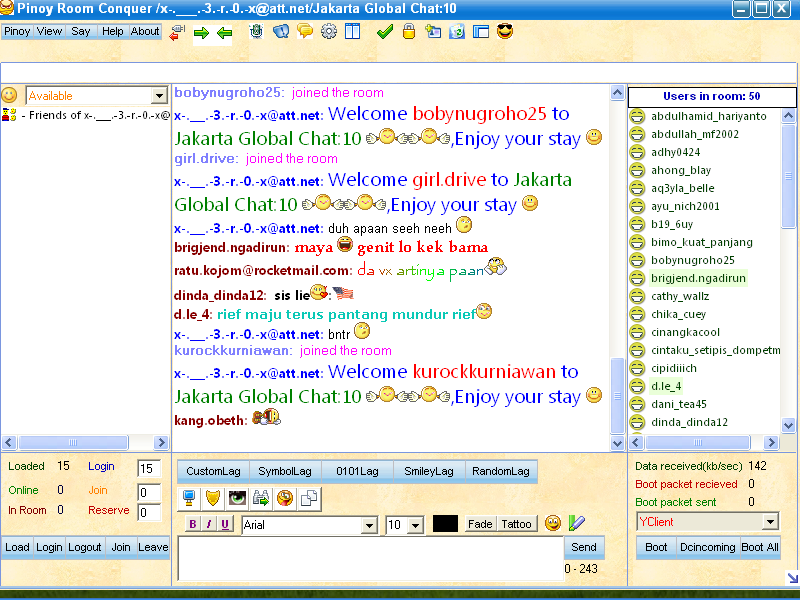Click the green hand badge toolbar icon
Screen dimensions: 800x600
coord(256,32)
